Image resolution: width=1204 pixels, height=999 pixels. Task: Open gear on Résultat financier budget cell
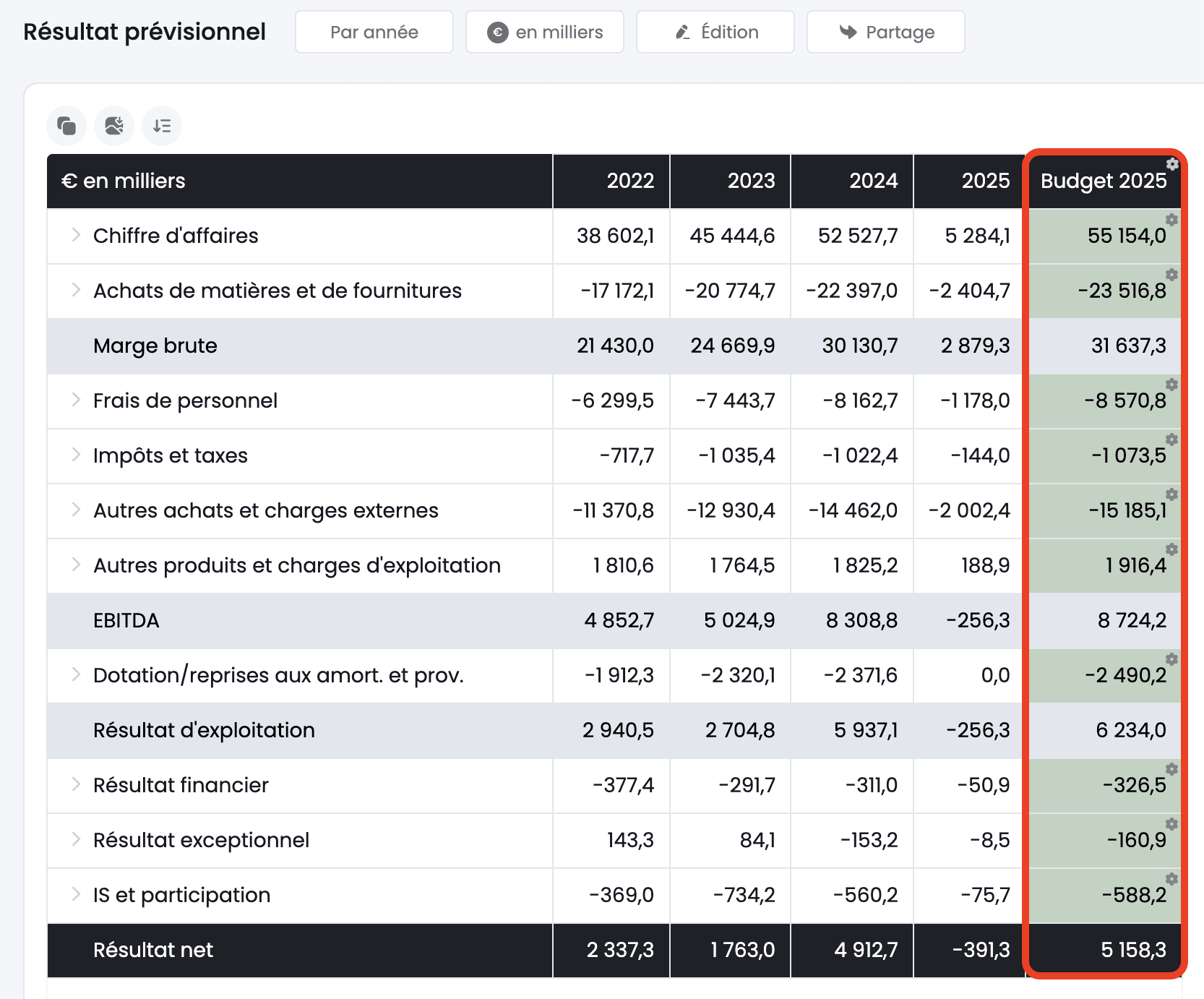tap(1172, 769)
